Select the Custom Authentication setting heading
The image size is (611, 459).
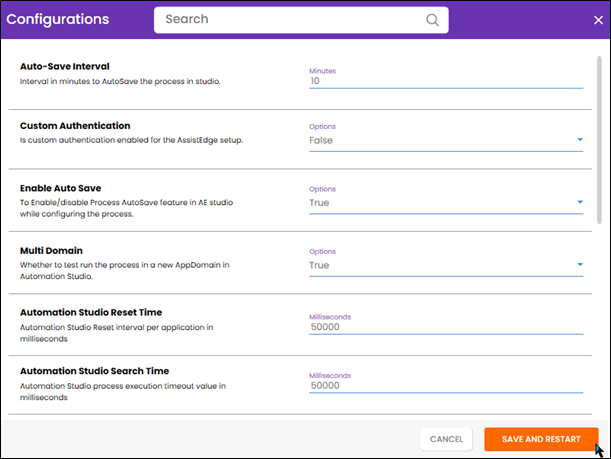click(x=75, y=126)
